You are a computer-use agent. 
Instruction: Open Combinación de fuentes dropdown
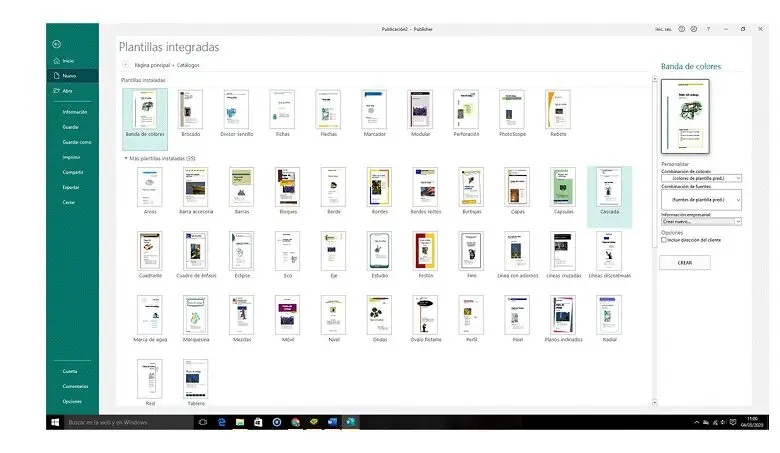pos(701,200)
